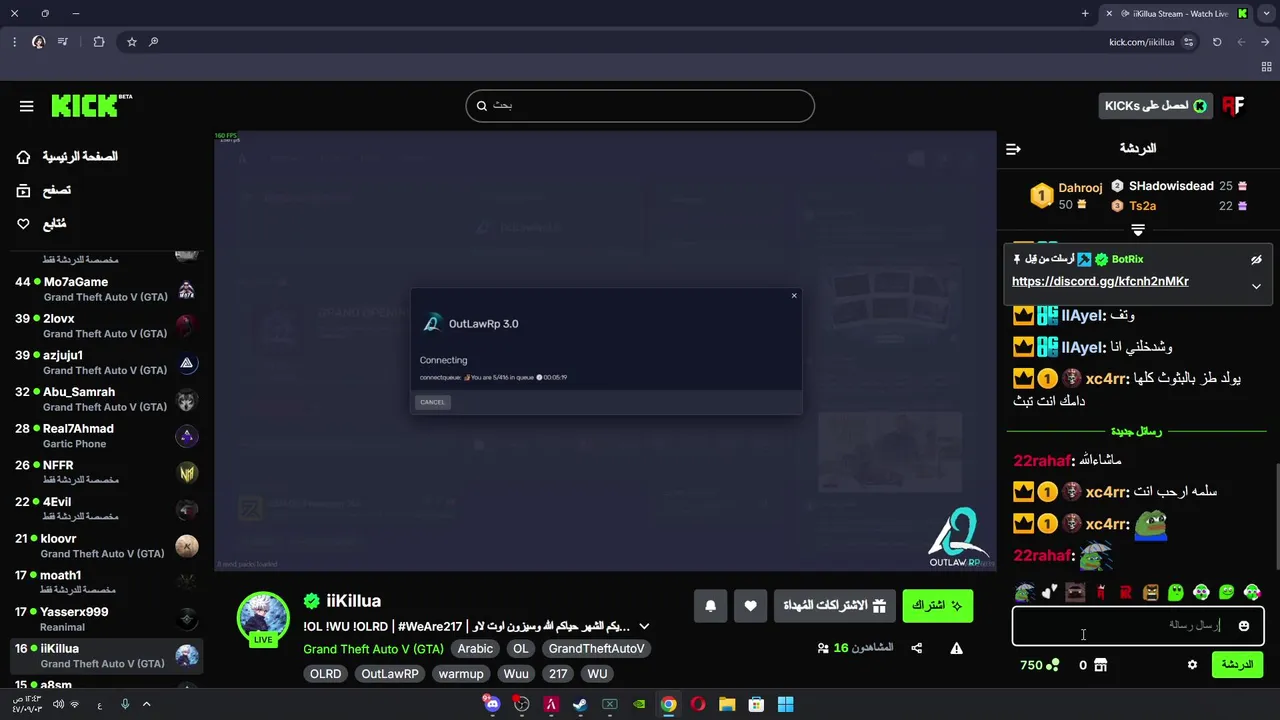The image size is (1280, 720).
Task: Open the Grand Theft Auto V category link
Action: [373, 649]
